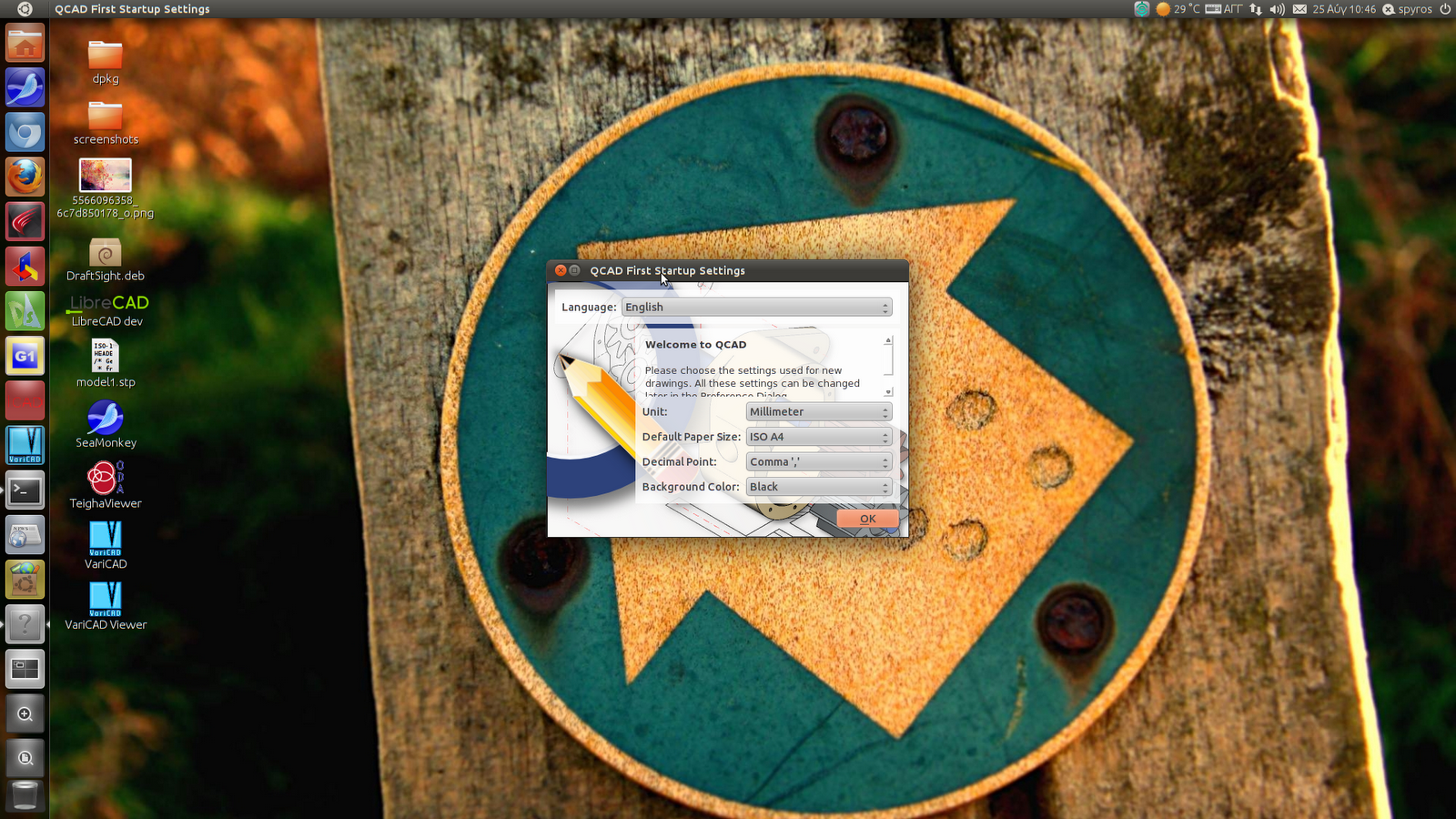Close the QCAD First Startup Settings dialog

561,270
